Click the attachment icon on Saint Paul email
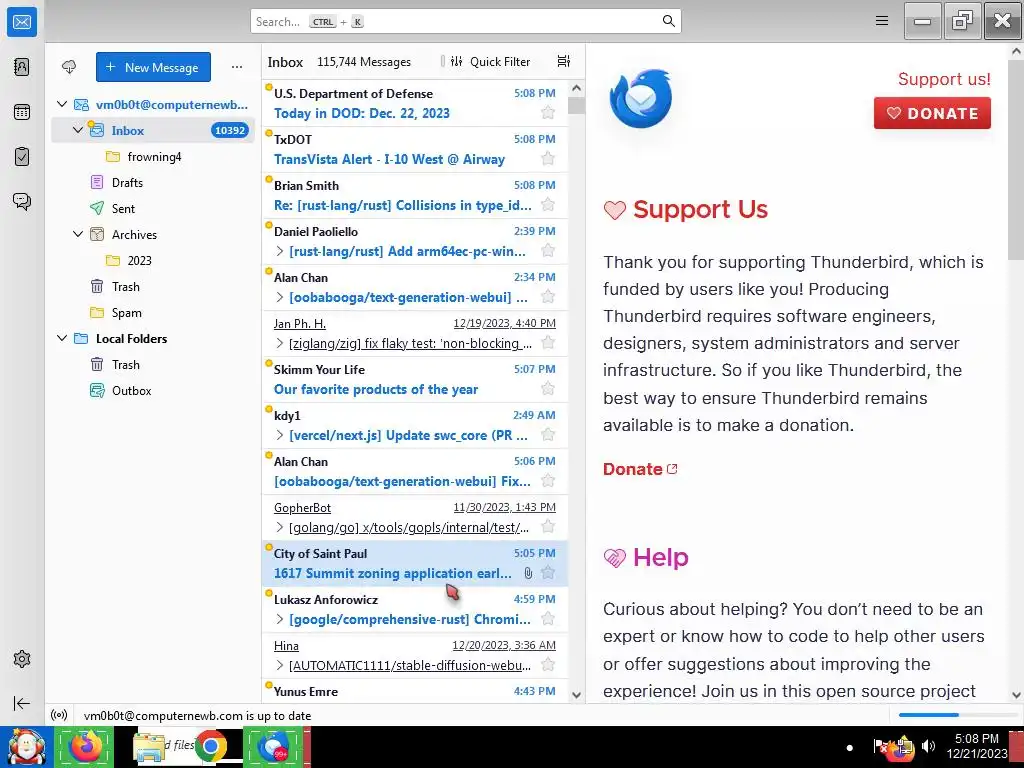Viewport: 1024px width, 768px height. tap(528, 573)
